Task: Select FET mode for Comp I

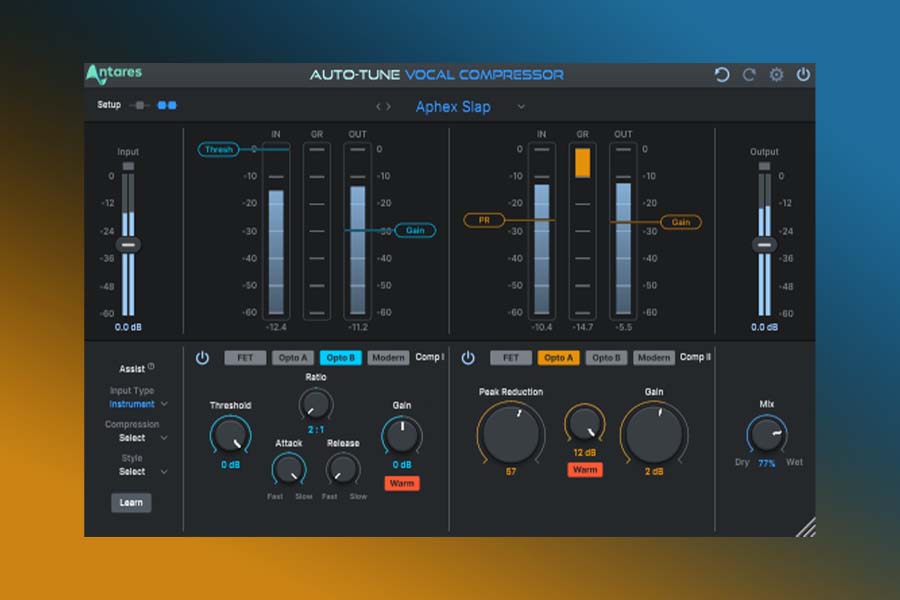Action: 245,358
